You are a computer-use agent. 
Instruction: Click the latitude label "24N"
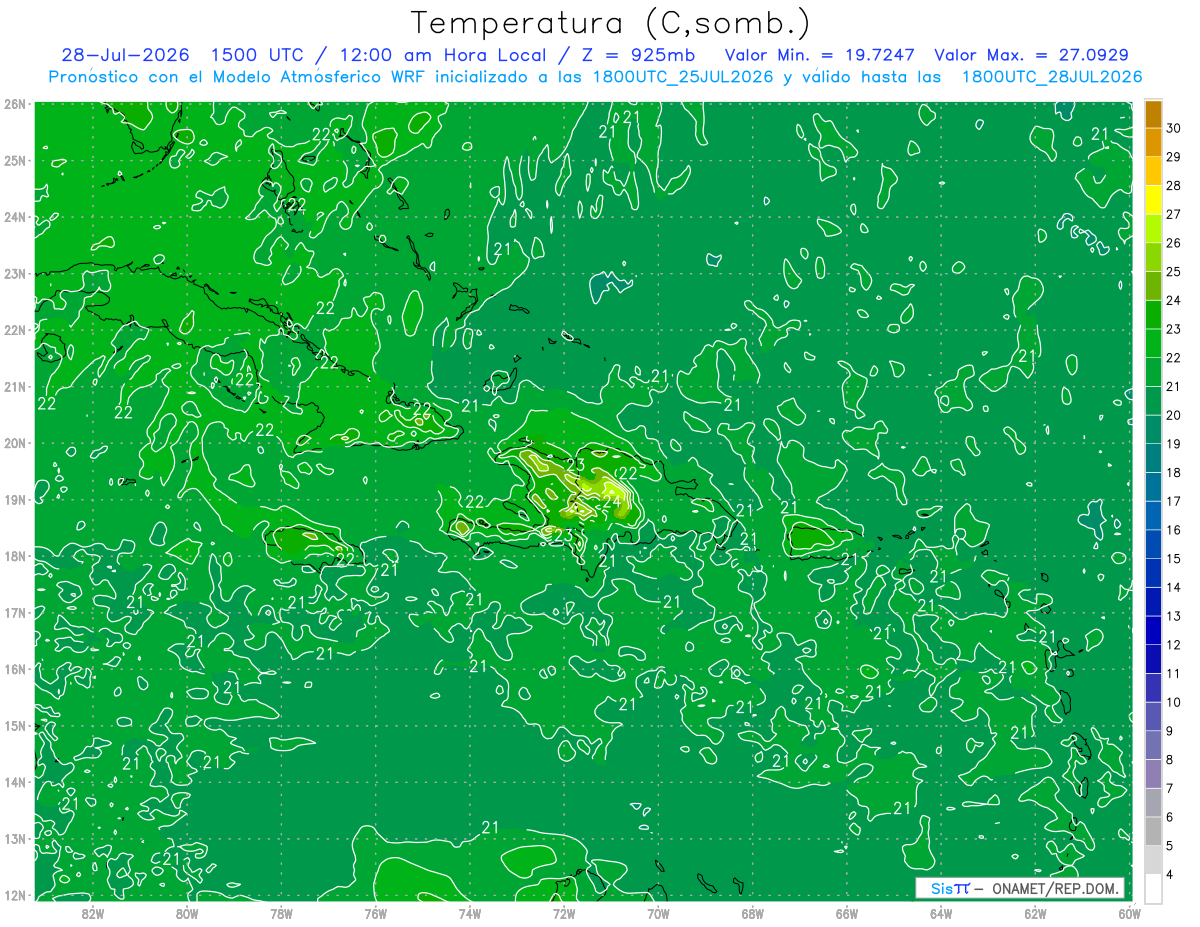15,217
